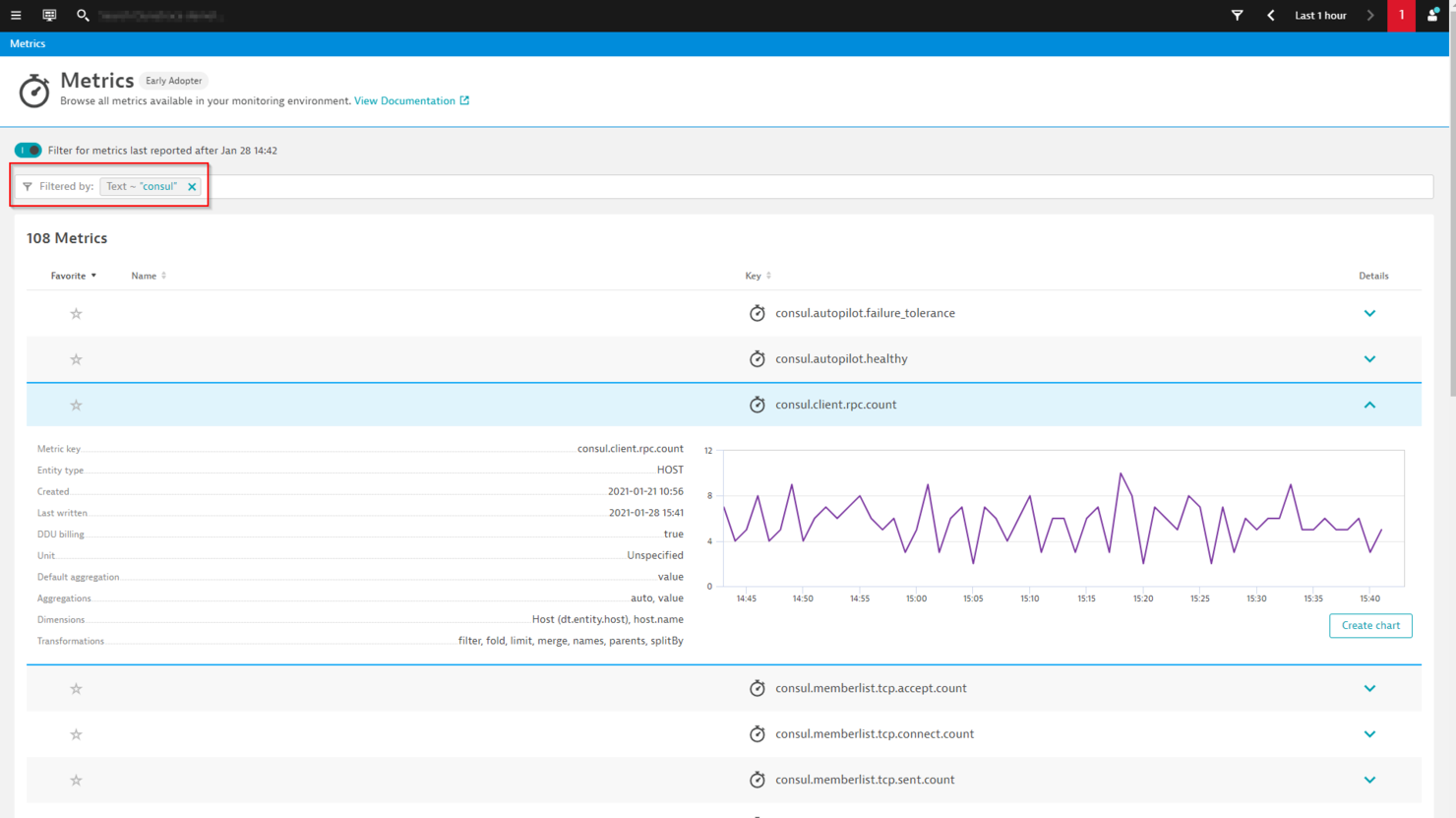Click the stopwatch icon beside consul.autopilot.healthy
The image size is (1456, 818).
(x=758, y=358)
